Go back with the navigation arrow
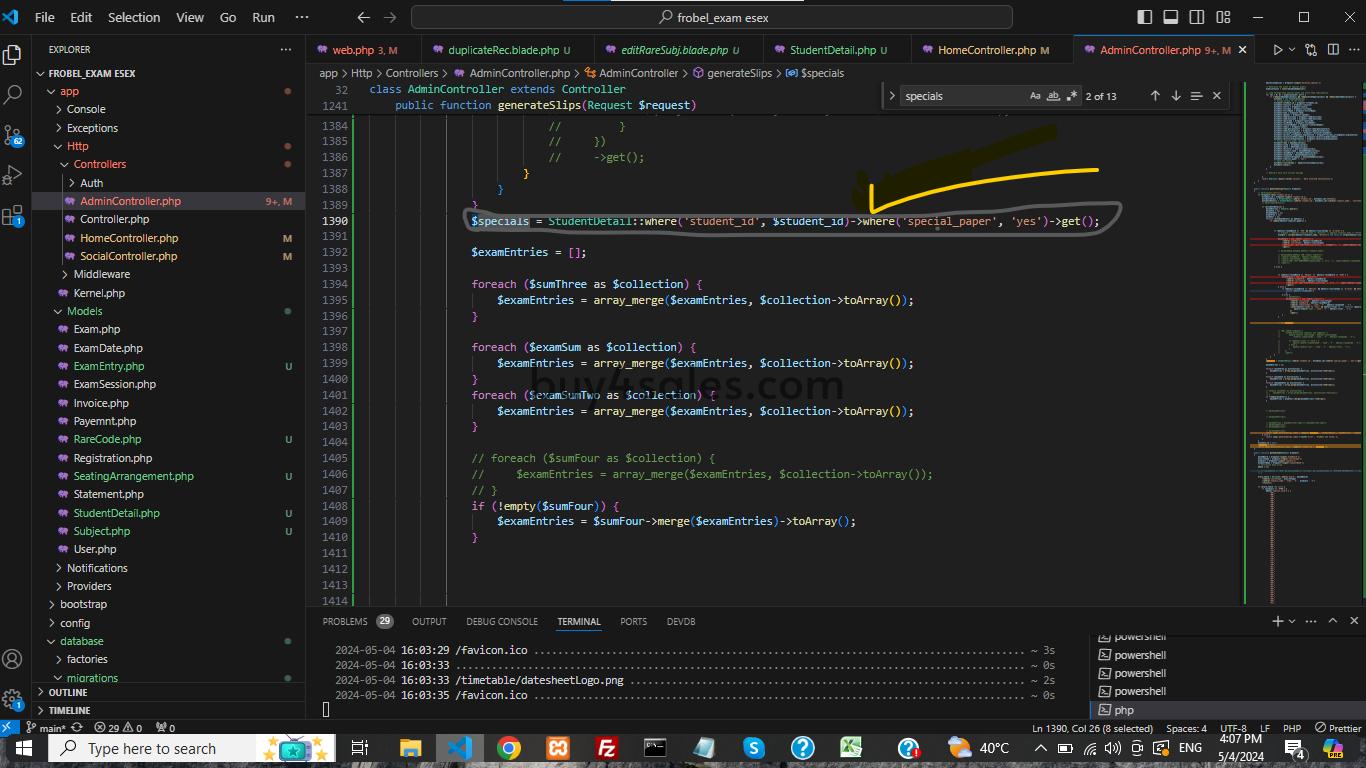The height and width of the screenshot is (768, 1366). click(364, 17)
